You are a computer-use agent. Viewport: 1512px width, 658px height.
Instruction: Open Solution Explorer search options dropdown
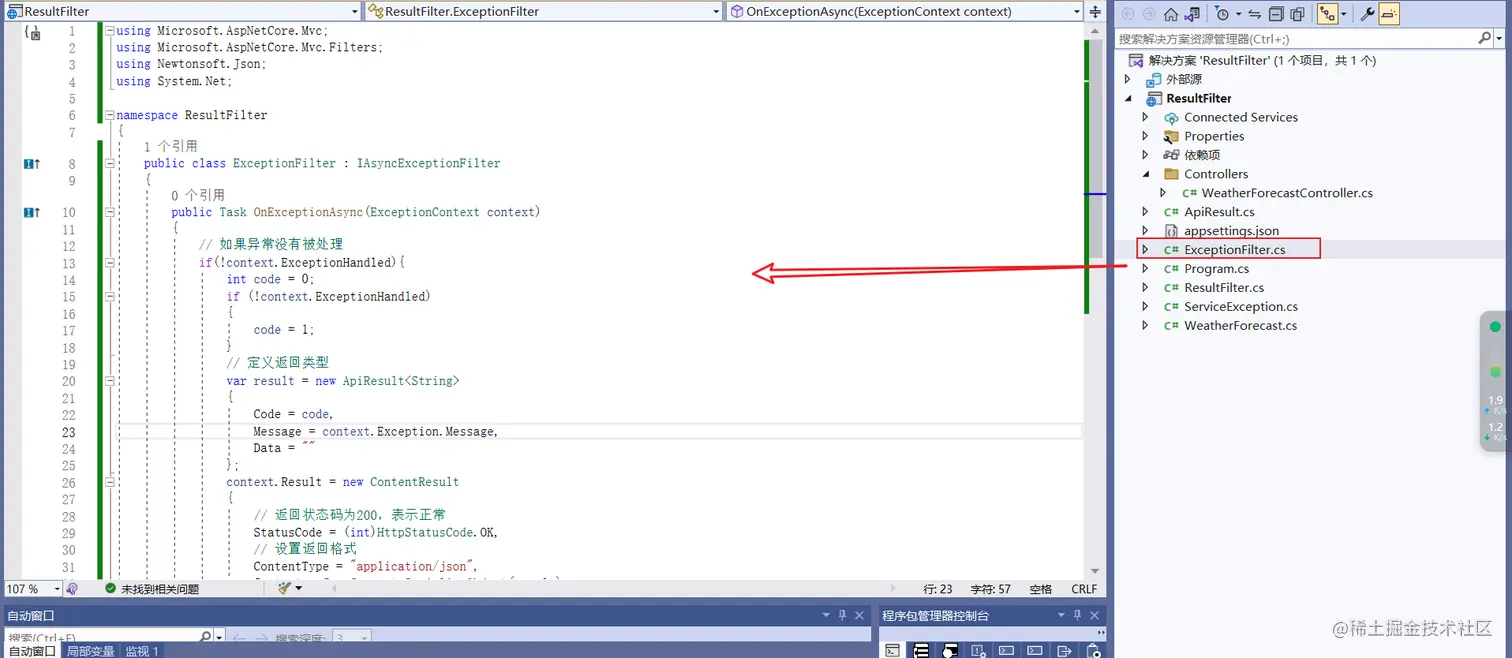point(1498,38)
